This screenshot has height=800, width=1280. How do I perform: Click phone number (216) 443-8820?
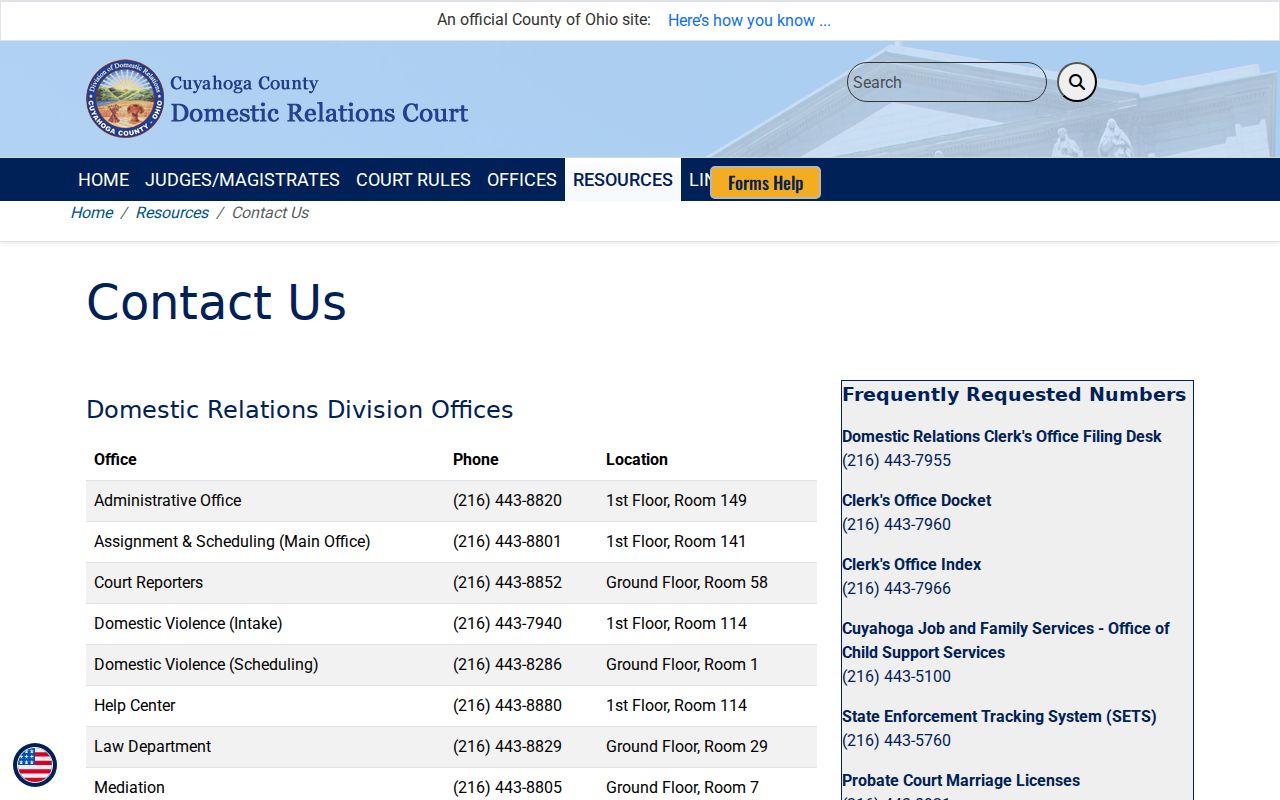click(507, 500)
